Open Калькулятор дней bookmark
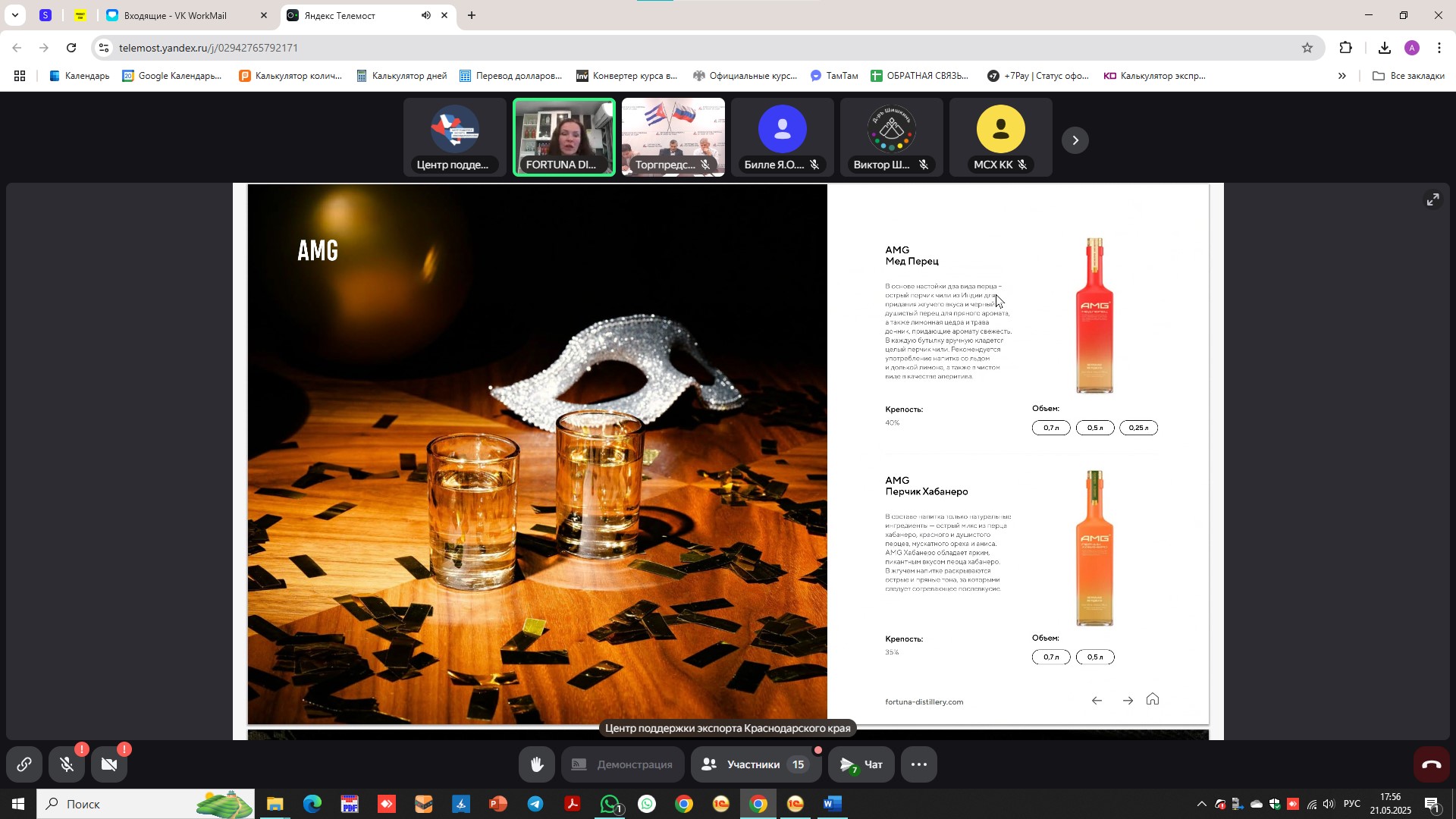 point(402,76)
